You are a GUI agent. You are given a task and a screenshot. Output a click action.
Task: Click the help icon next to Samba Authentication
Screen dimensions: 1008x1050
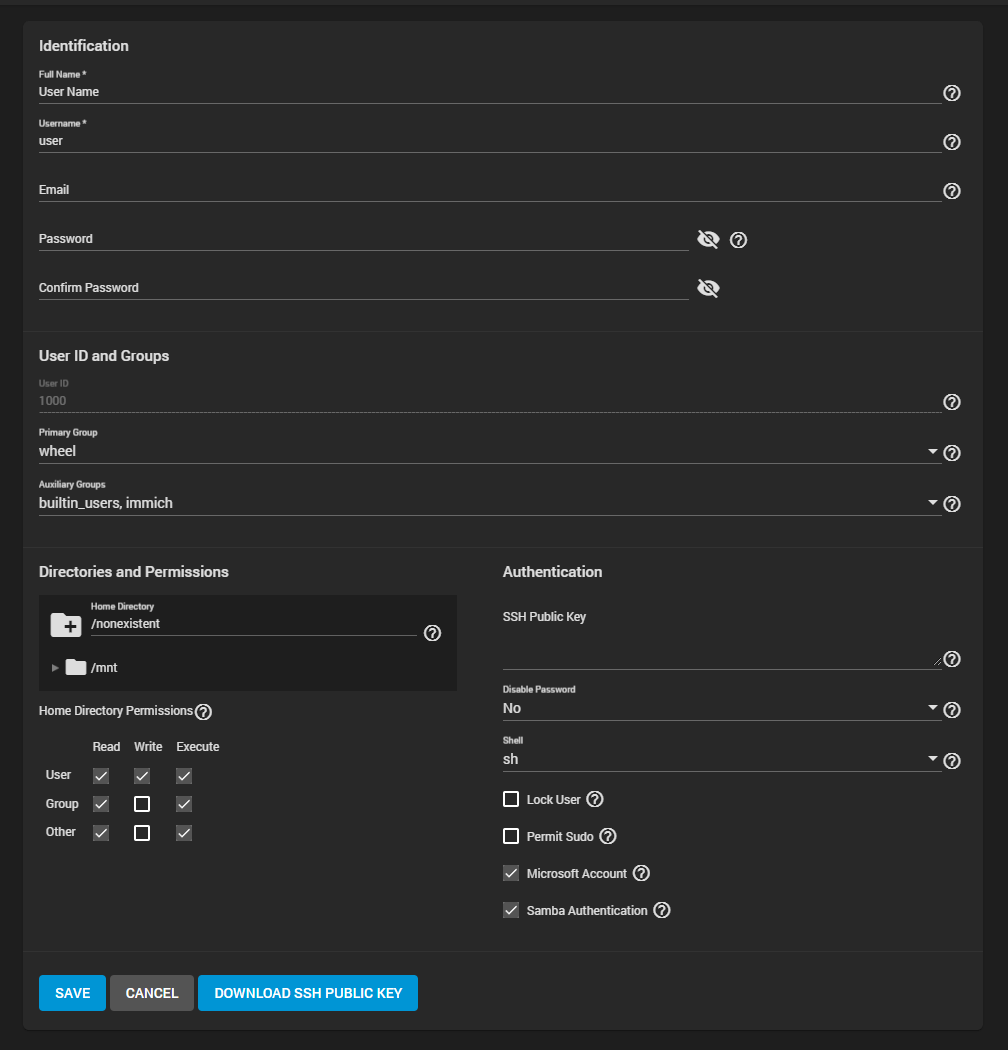tap(661, 910)
